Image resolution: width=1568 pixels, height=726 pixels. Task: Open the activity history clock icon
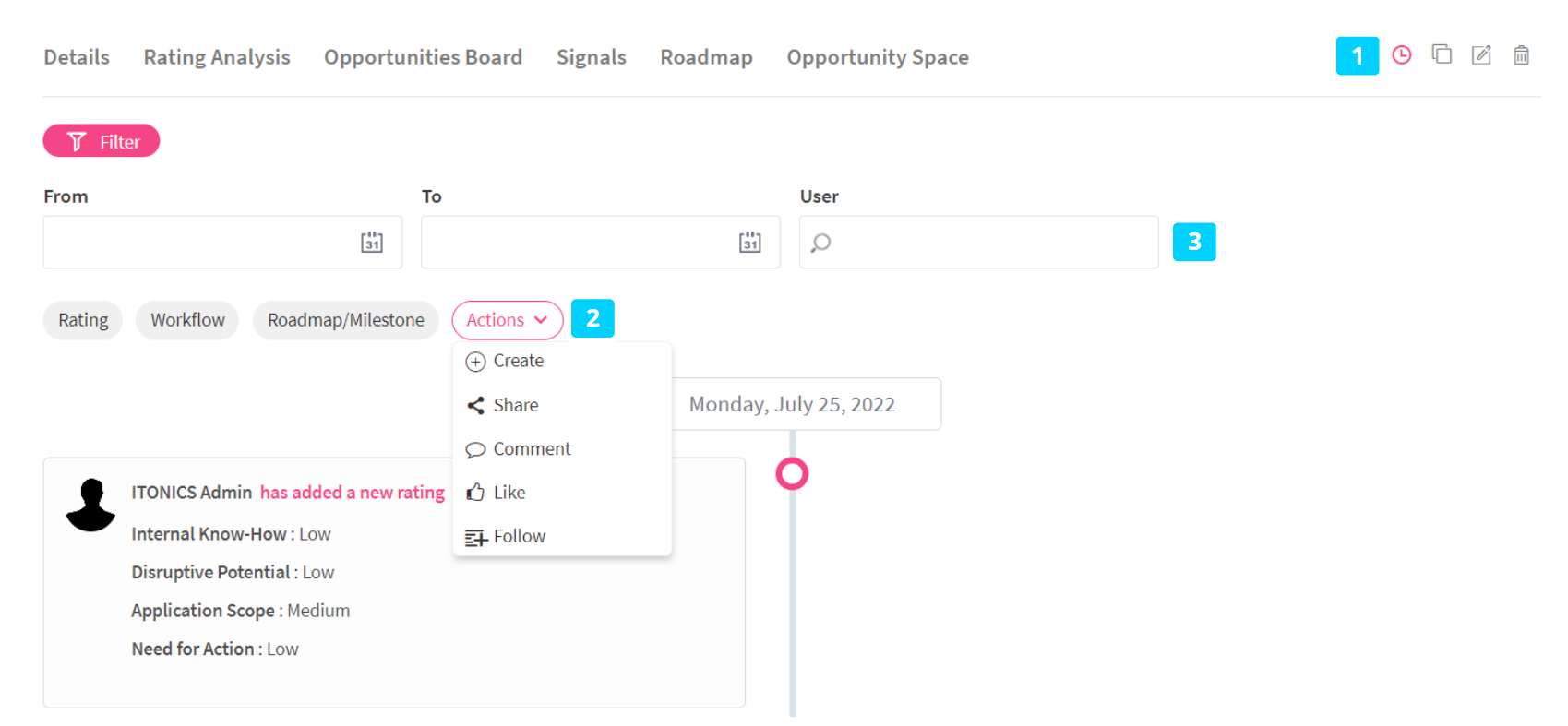point(1401,55)
